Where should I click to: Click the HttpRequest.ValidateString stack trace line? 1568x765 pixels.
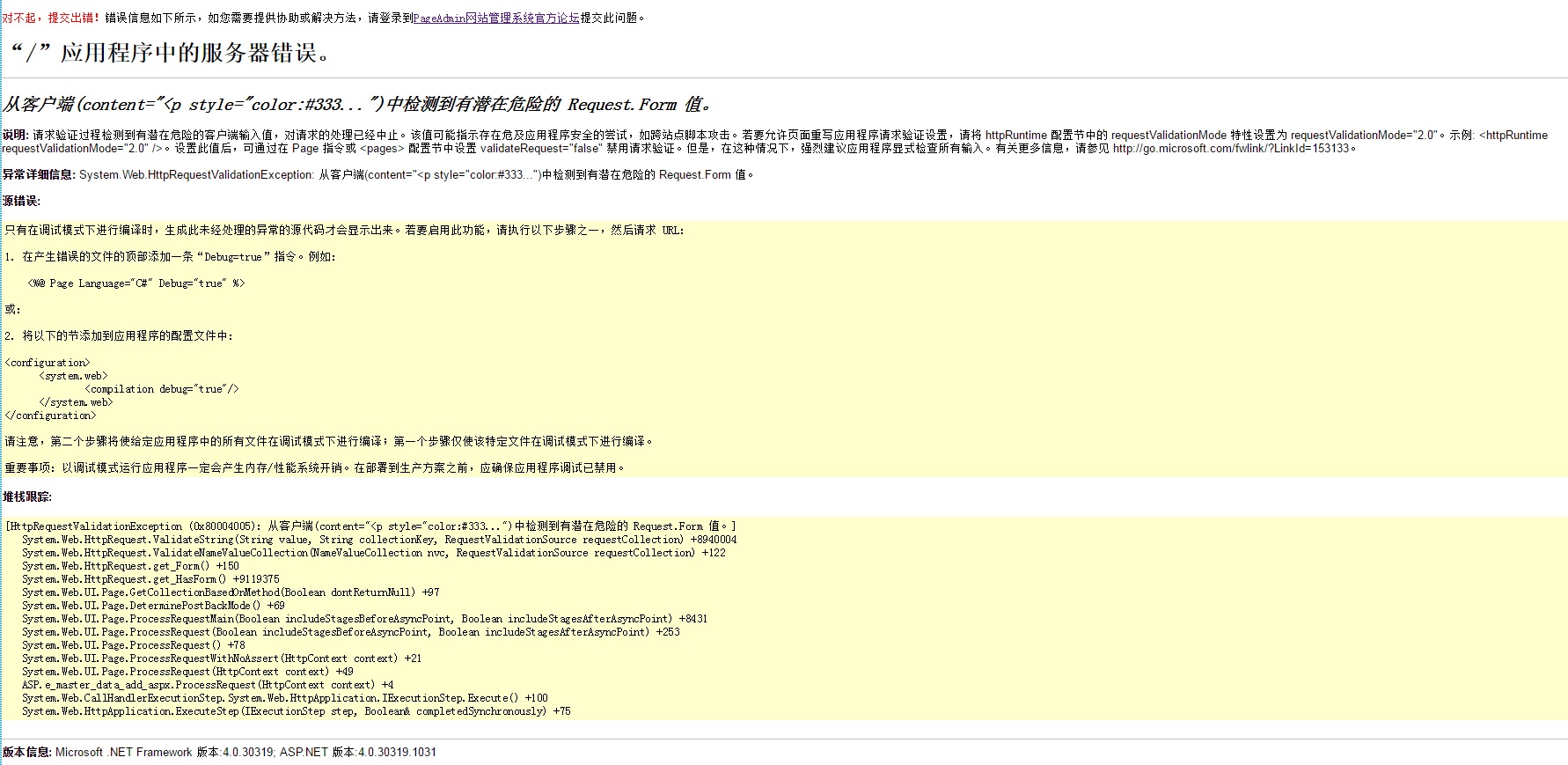[378, 540]
